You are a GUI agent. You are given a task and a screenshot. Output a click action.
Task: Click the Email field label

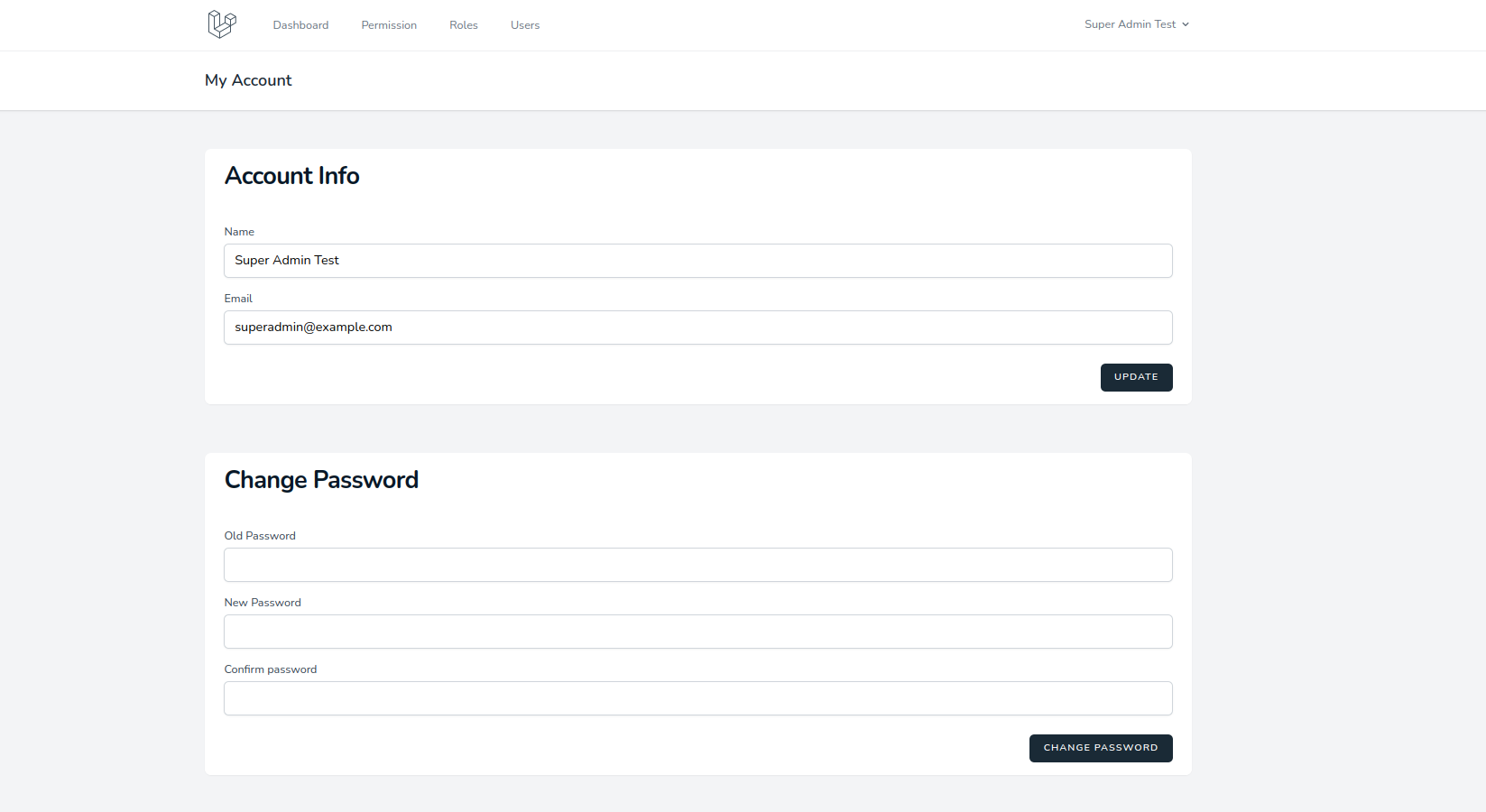click(238, 299)
